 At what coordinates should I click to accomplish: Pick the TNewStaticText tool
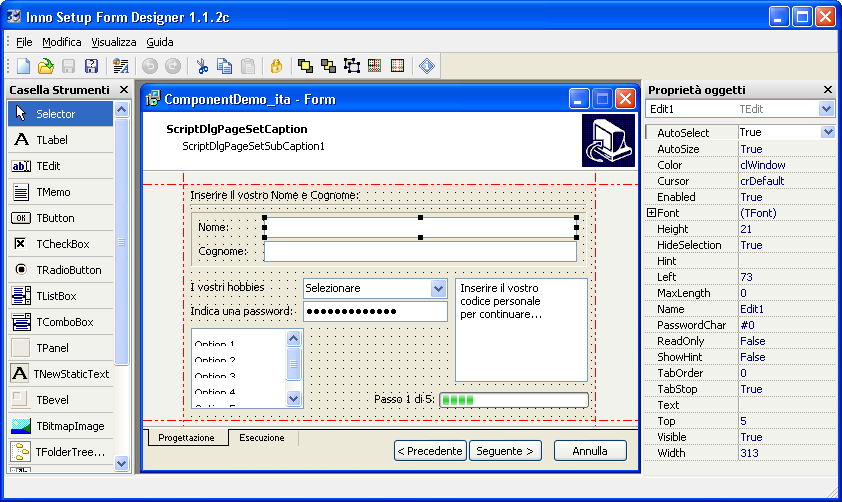click(x=61, y=374)
